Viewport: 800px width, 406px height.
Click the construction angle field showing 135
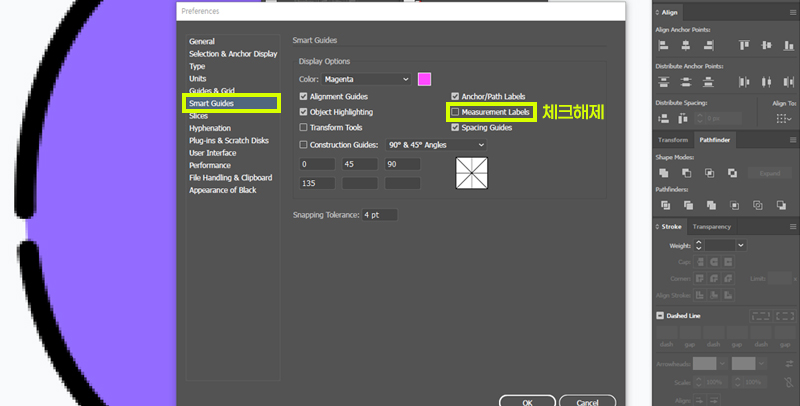tap(317, 183)
